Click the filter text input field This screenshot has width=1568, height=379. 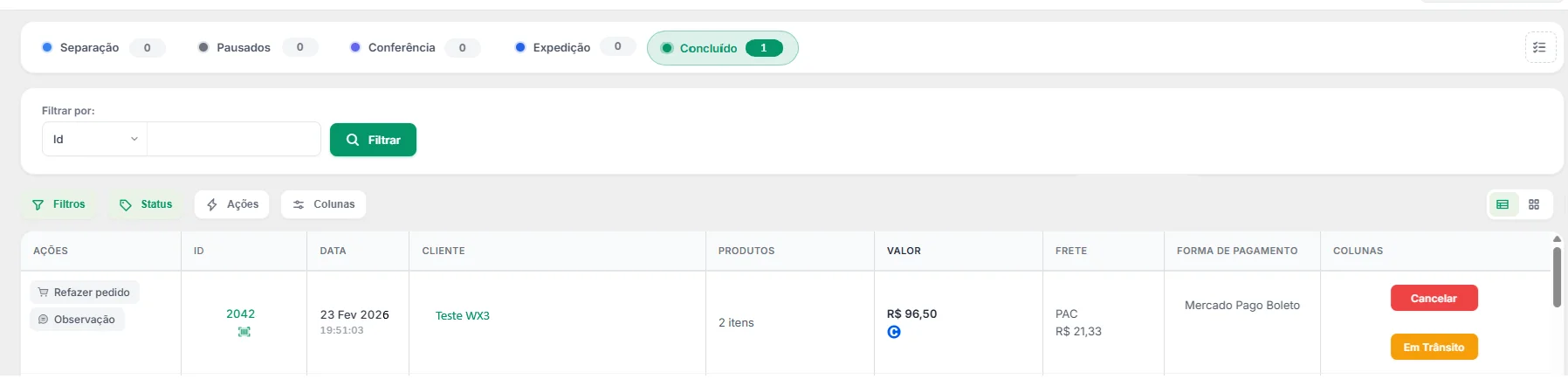pos(234,139)
